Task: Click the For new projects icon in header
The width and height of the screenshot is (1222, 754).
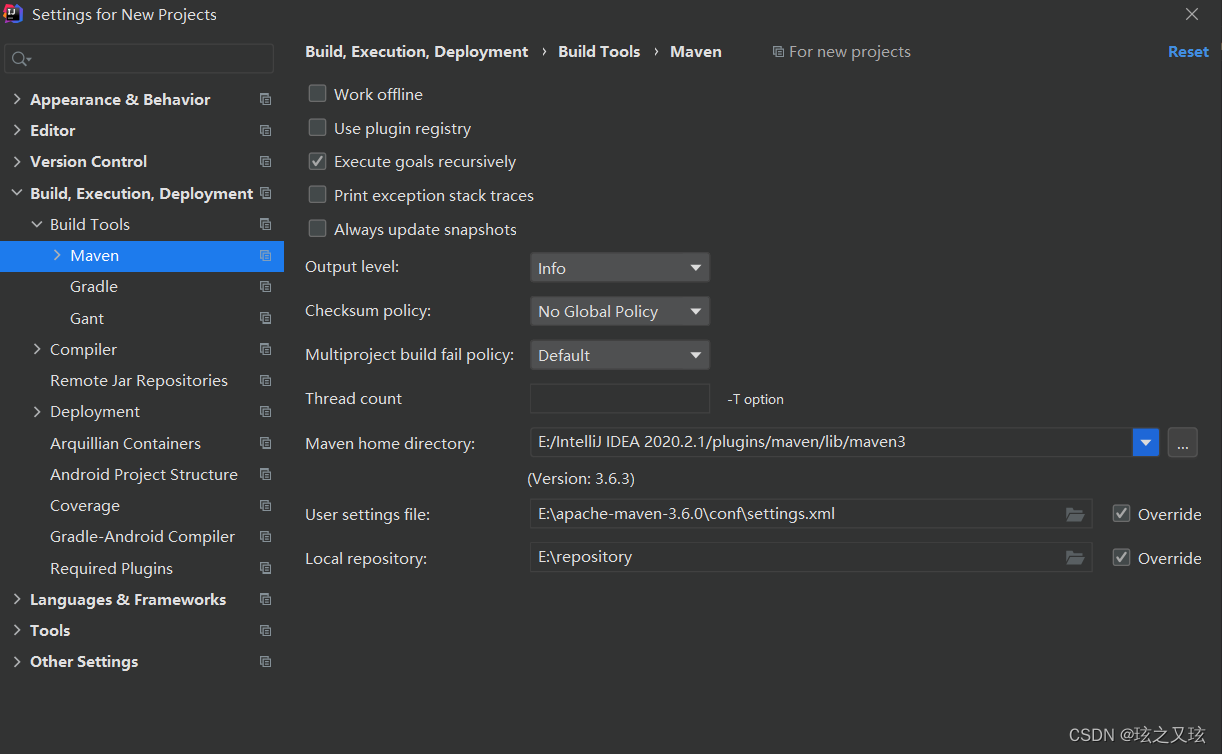Action: pos(778,52)
